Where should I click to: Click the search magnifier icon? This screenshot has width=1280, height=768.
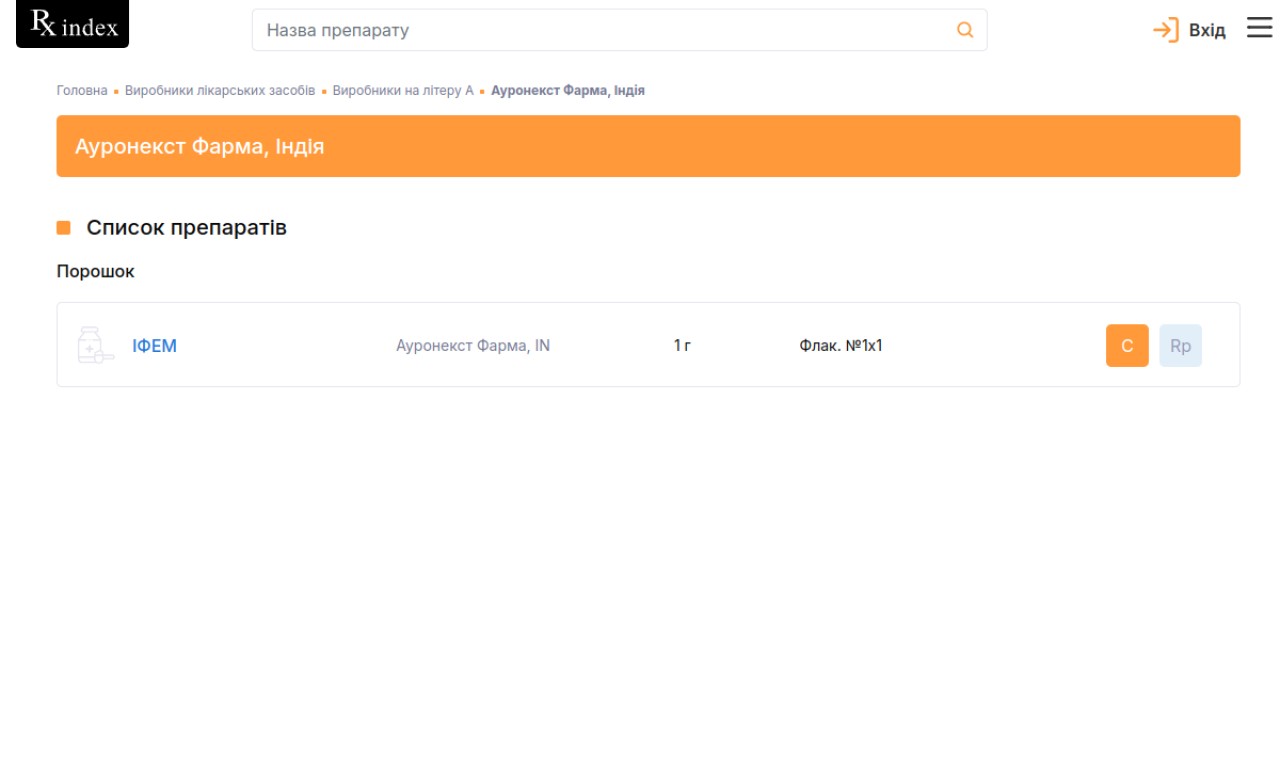(x=965, y=30)
